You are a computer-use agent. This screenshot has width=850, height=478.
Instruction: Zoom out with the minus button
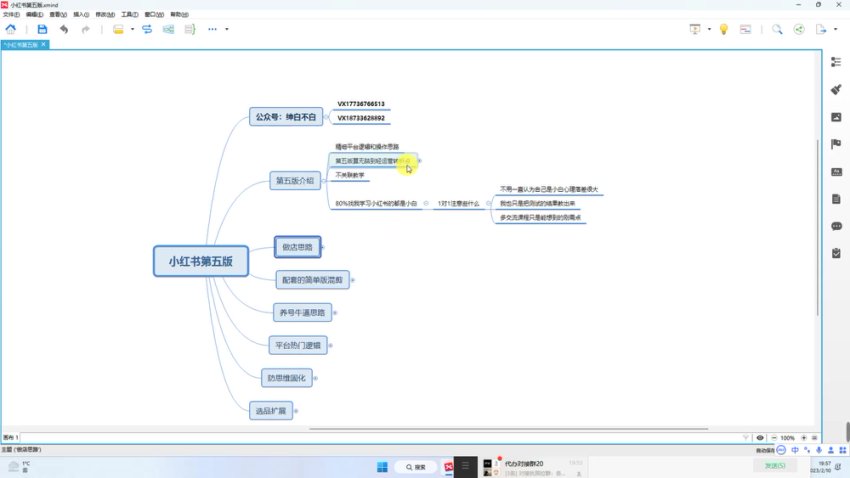point(774,438)
